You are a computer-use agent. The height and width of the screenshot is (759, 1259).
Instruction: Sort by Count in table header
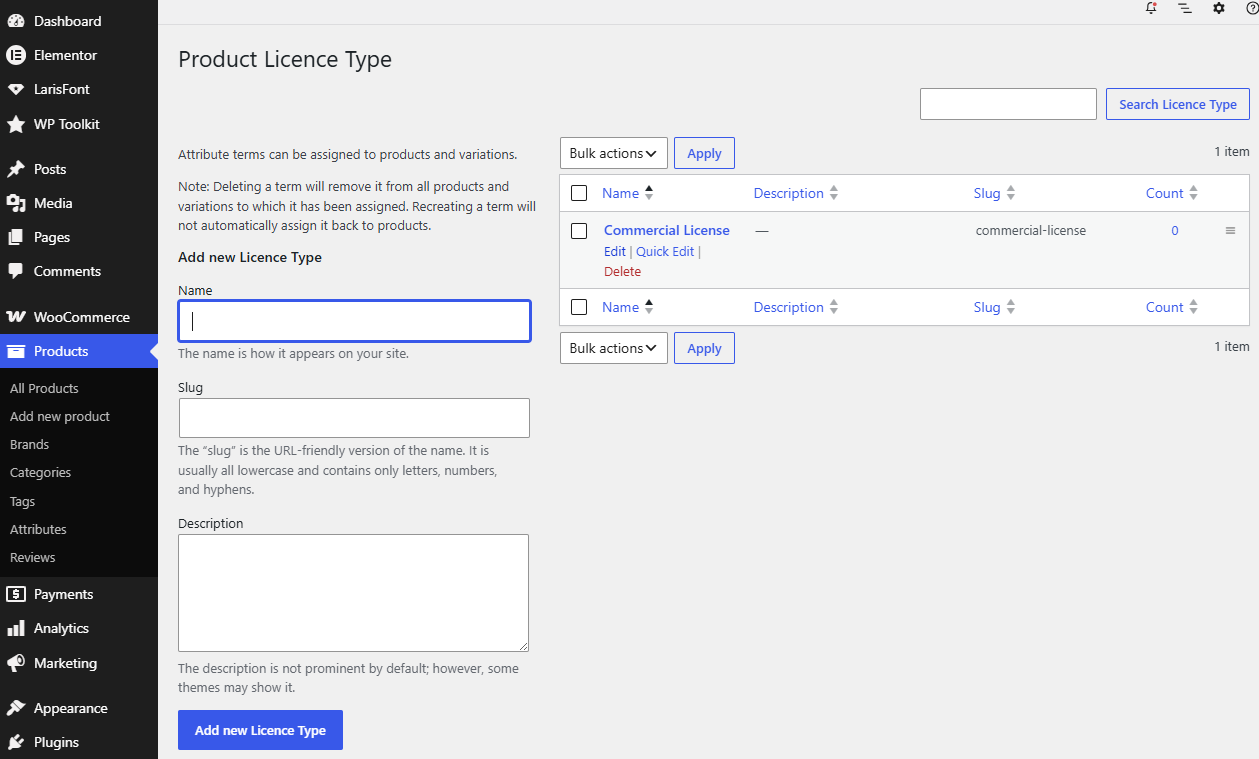pos(1172,193)
